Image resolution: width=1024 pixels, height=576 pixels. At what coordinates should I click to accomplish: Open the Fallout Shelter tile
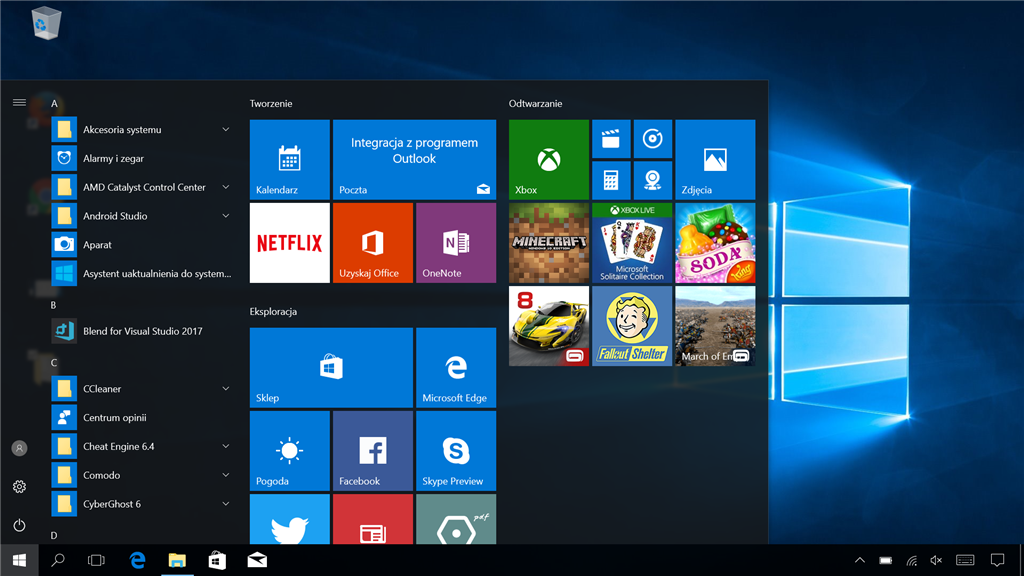(x=632, y=326)
